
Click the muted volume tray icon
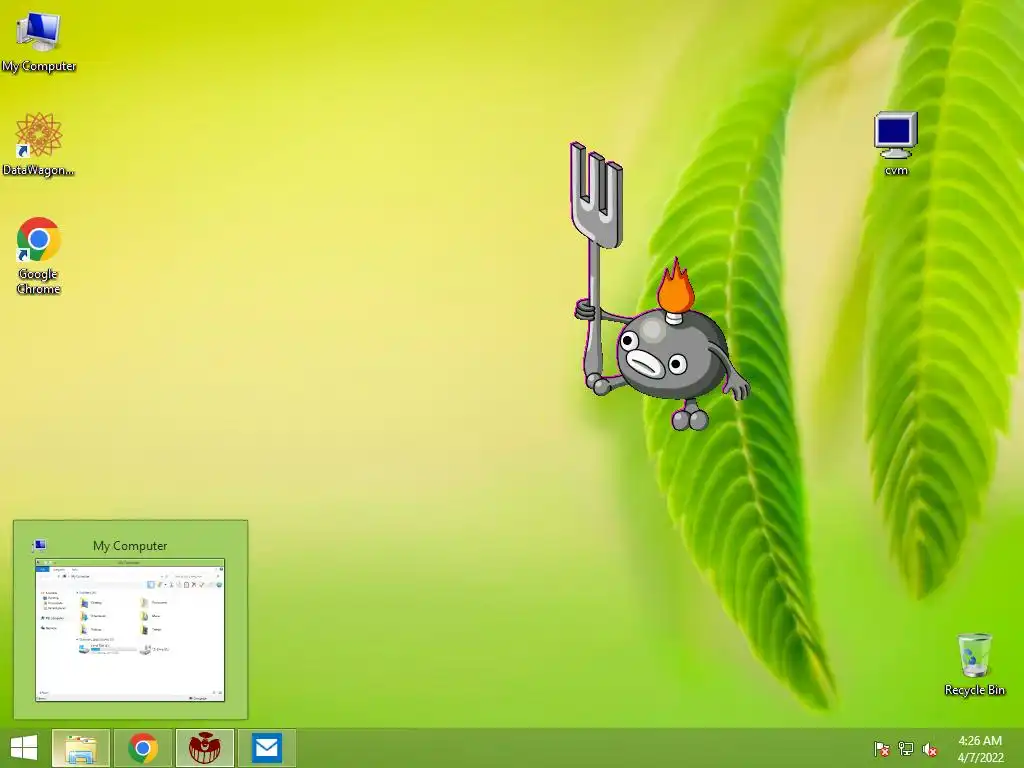click(930, 749)
